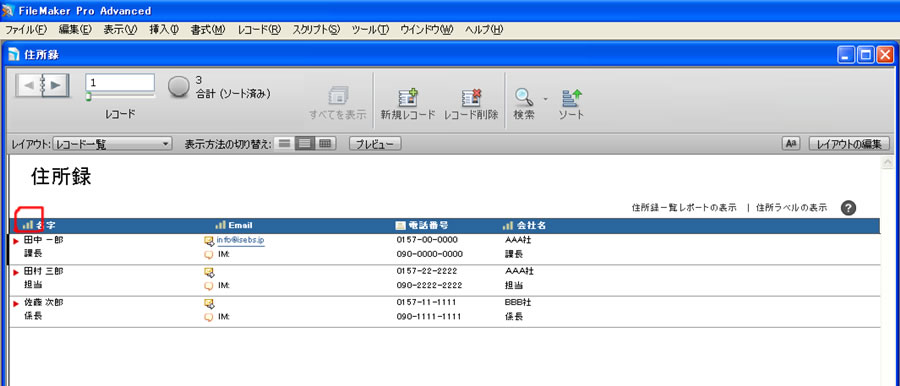The image size is (900, 386).
Task: Click the icon beside 電話番号 header
Action: click(x=401, y=225)
